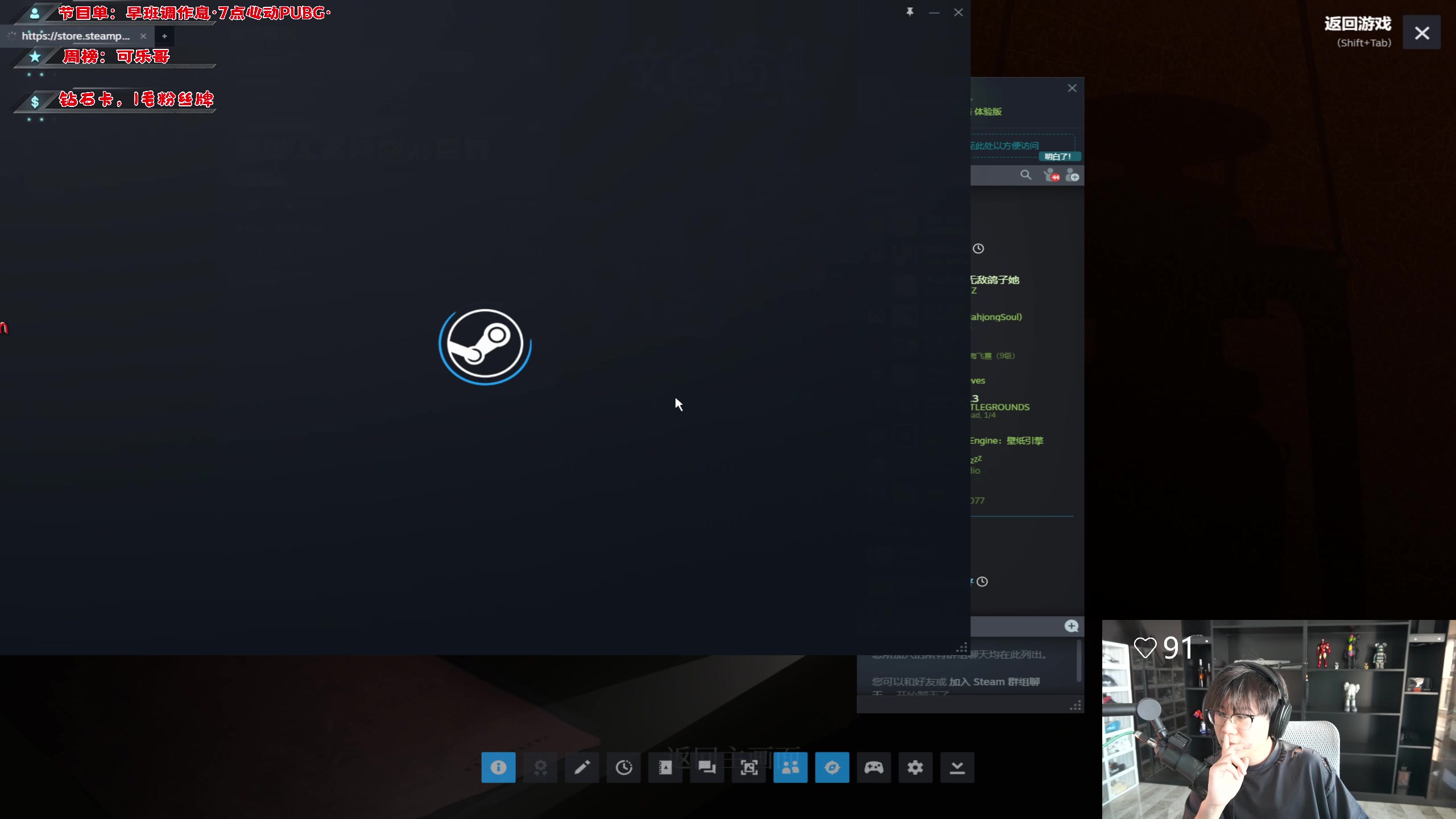The image size is (1456, 819).
Task: Toggle the web browser compass button
Action: [x=832, y=767]
